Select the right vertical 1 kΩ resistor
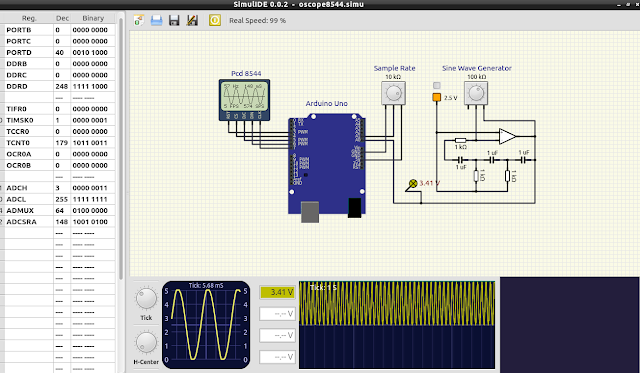The height and width of the screenshot is (373, 640). [507, 176]
